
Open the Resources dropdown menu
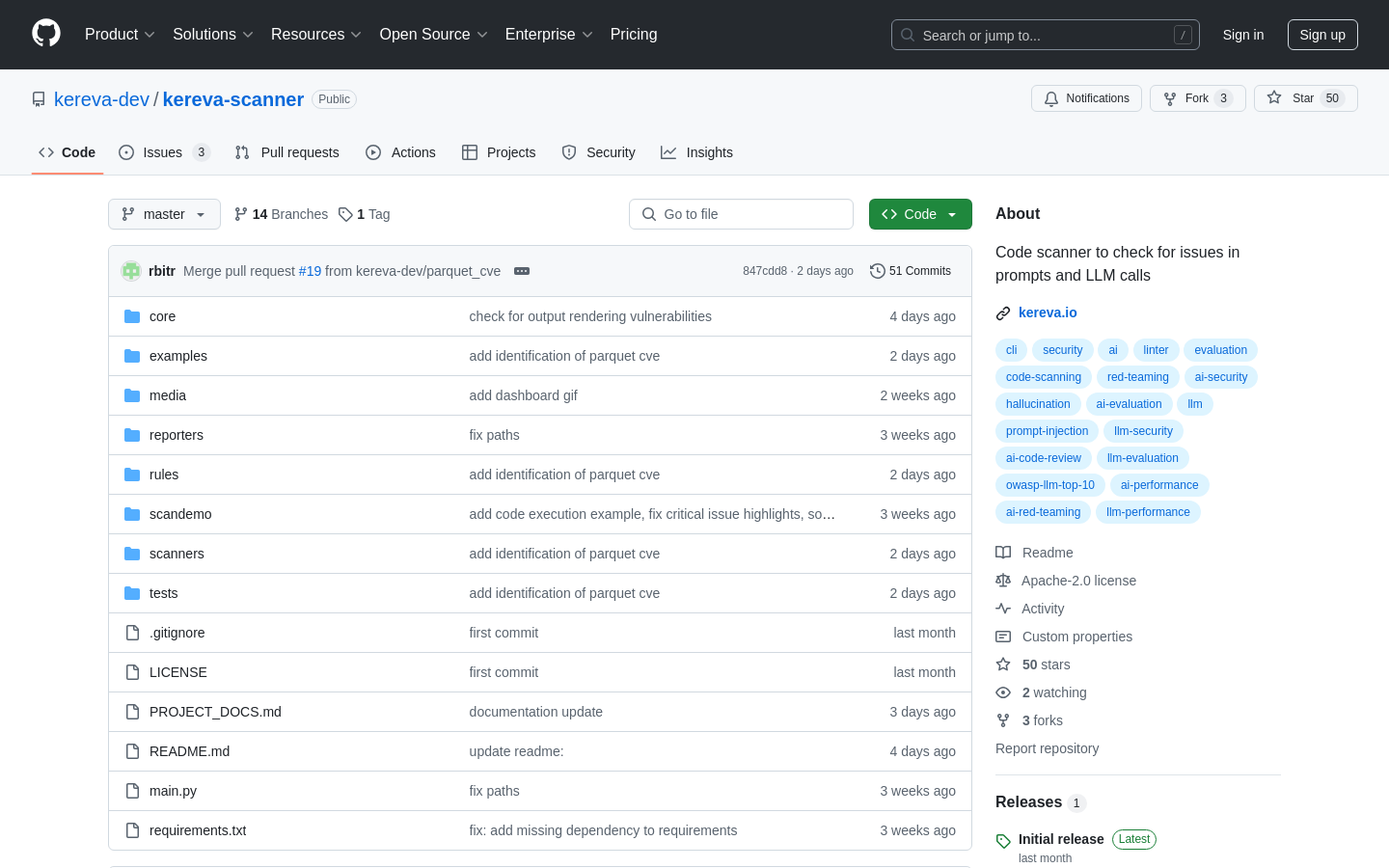(x=316, y=35)
